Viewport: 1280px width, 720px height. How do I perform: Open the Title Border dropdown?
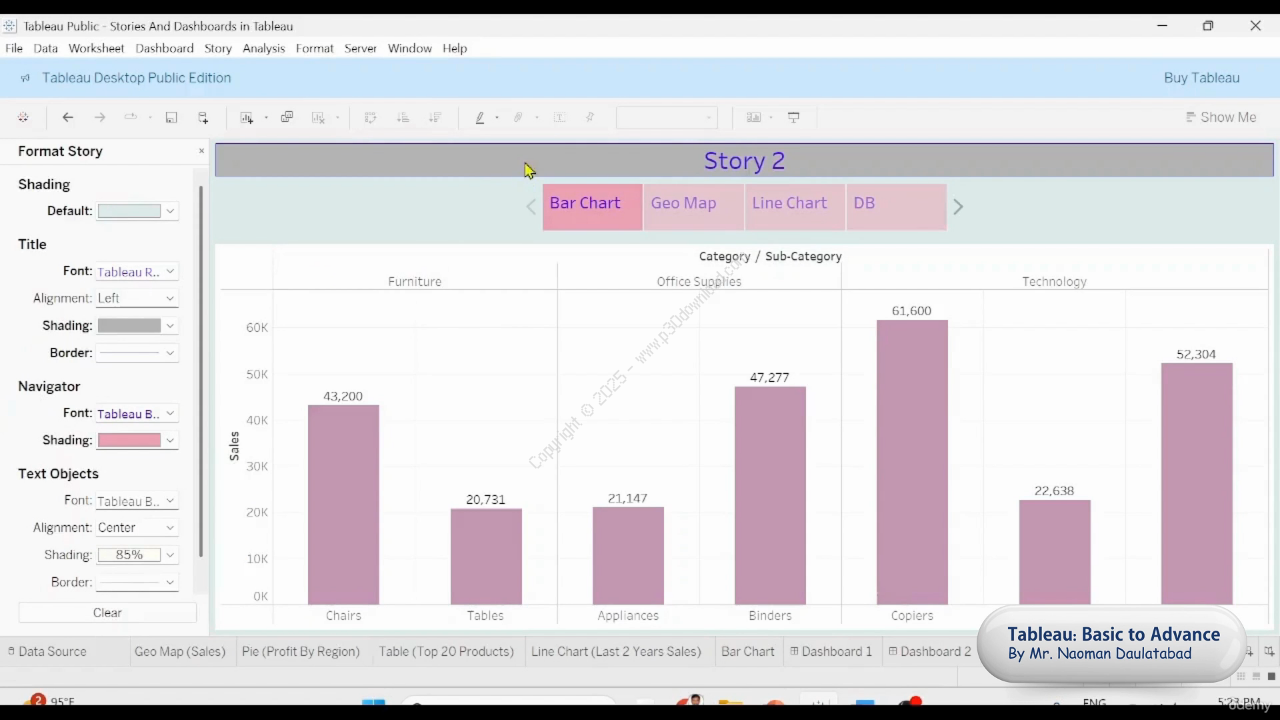(x=137, y=353)
